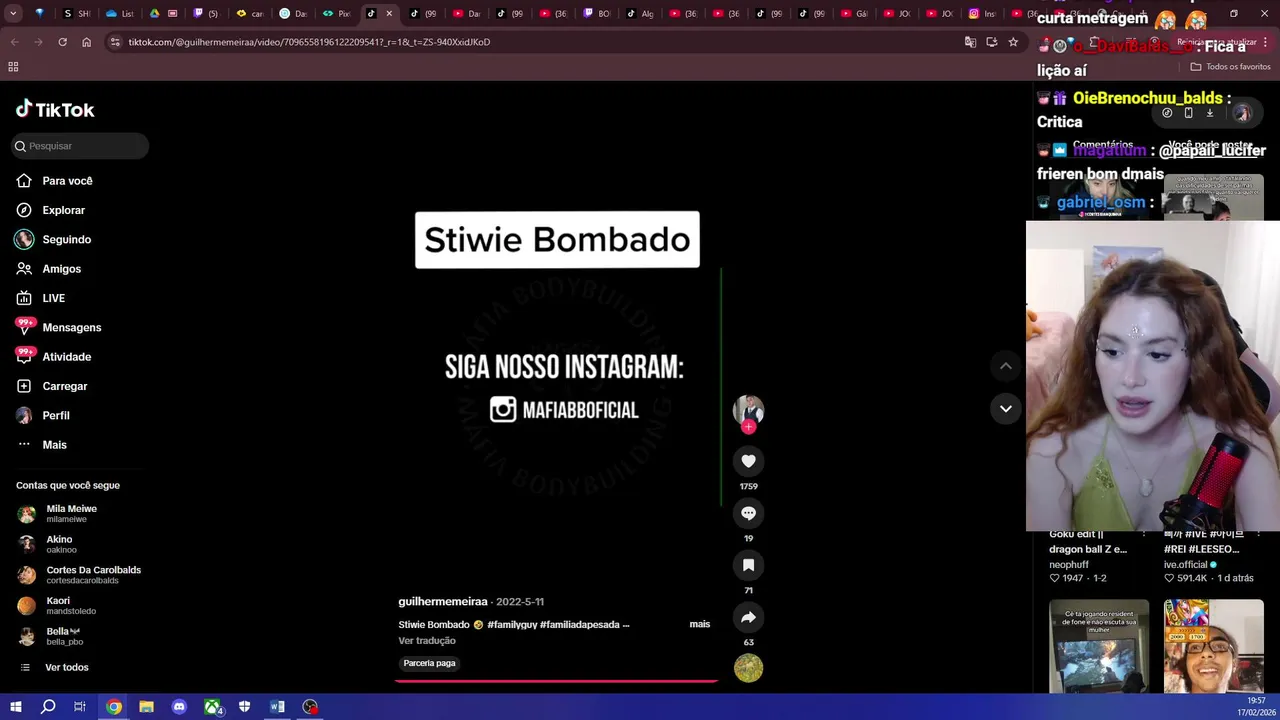Click the TikTok logo

point(55,109)
